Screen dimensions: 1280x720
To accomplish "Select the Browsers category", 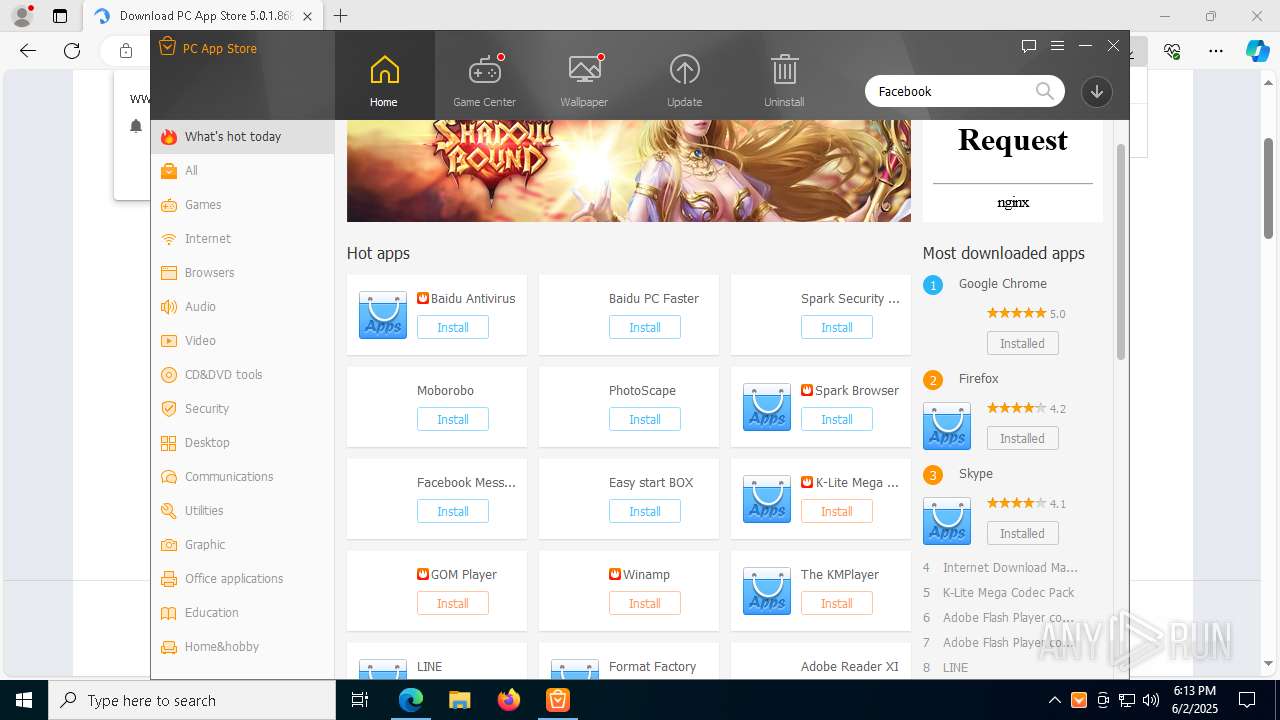I will 243,273.
